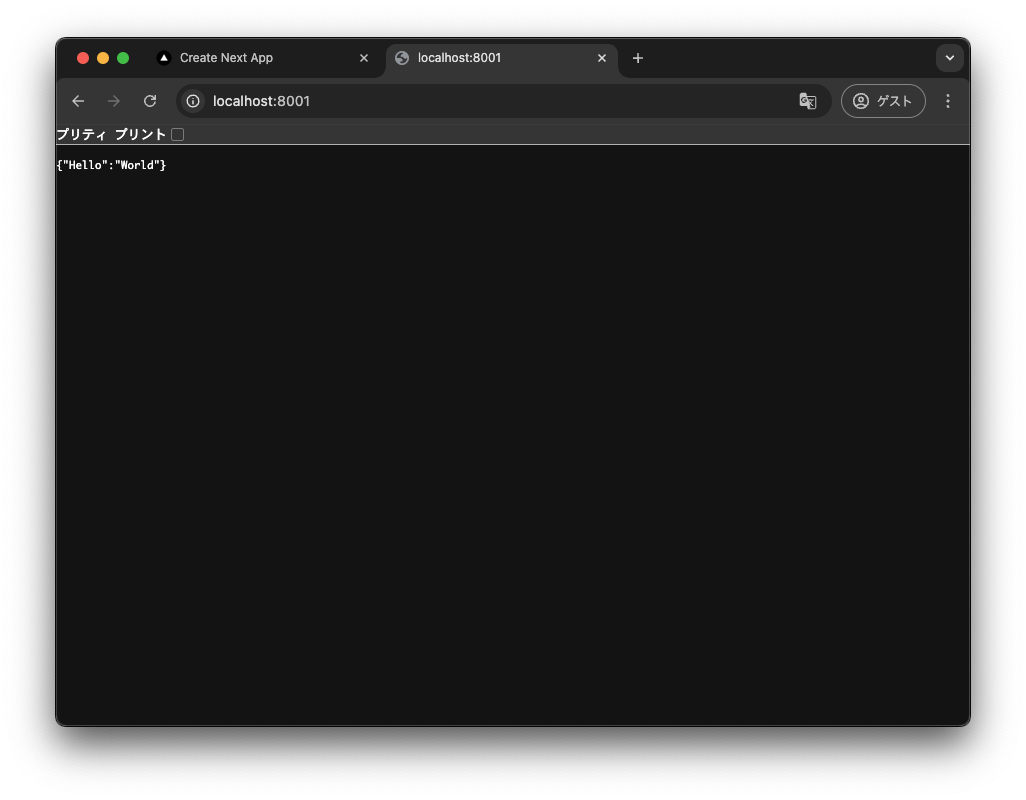Enable the プリティ プリント checkbox
This screenshot has width=1026, height=800.
coord(177,135)
